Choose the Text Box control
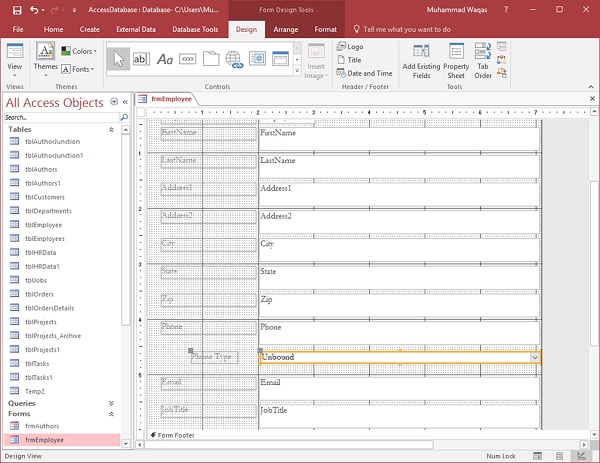The height and width of the screenshot is (463, 600). click(x=142, y=59)
